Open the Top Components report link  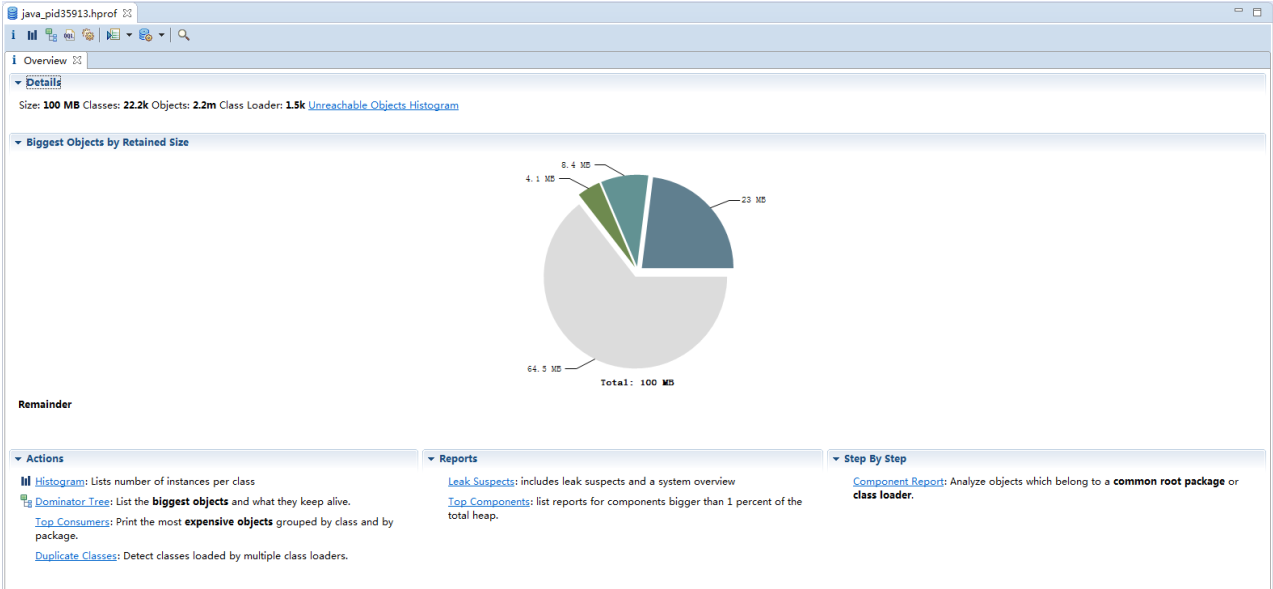pos(489,501)
